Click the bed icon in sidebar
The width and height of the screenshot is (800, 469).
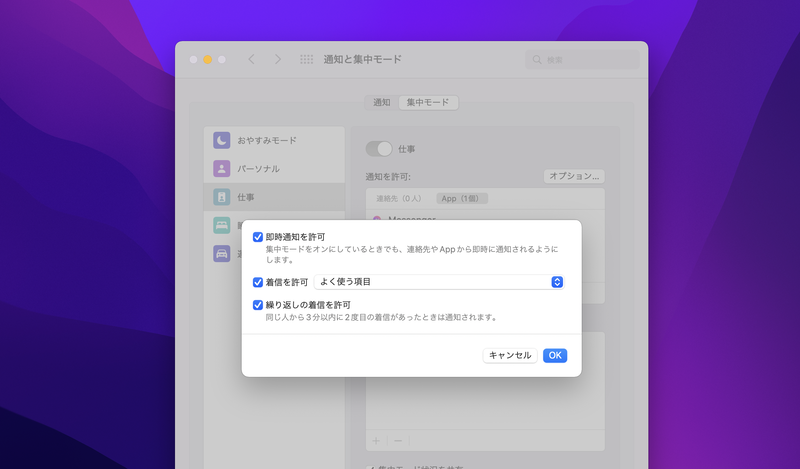click(221, 225)
